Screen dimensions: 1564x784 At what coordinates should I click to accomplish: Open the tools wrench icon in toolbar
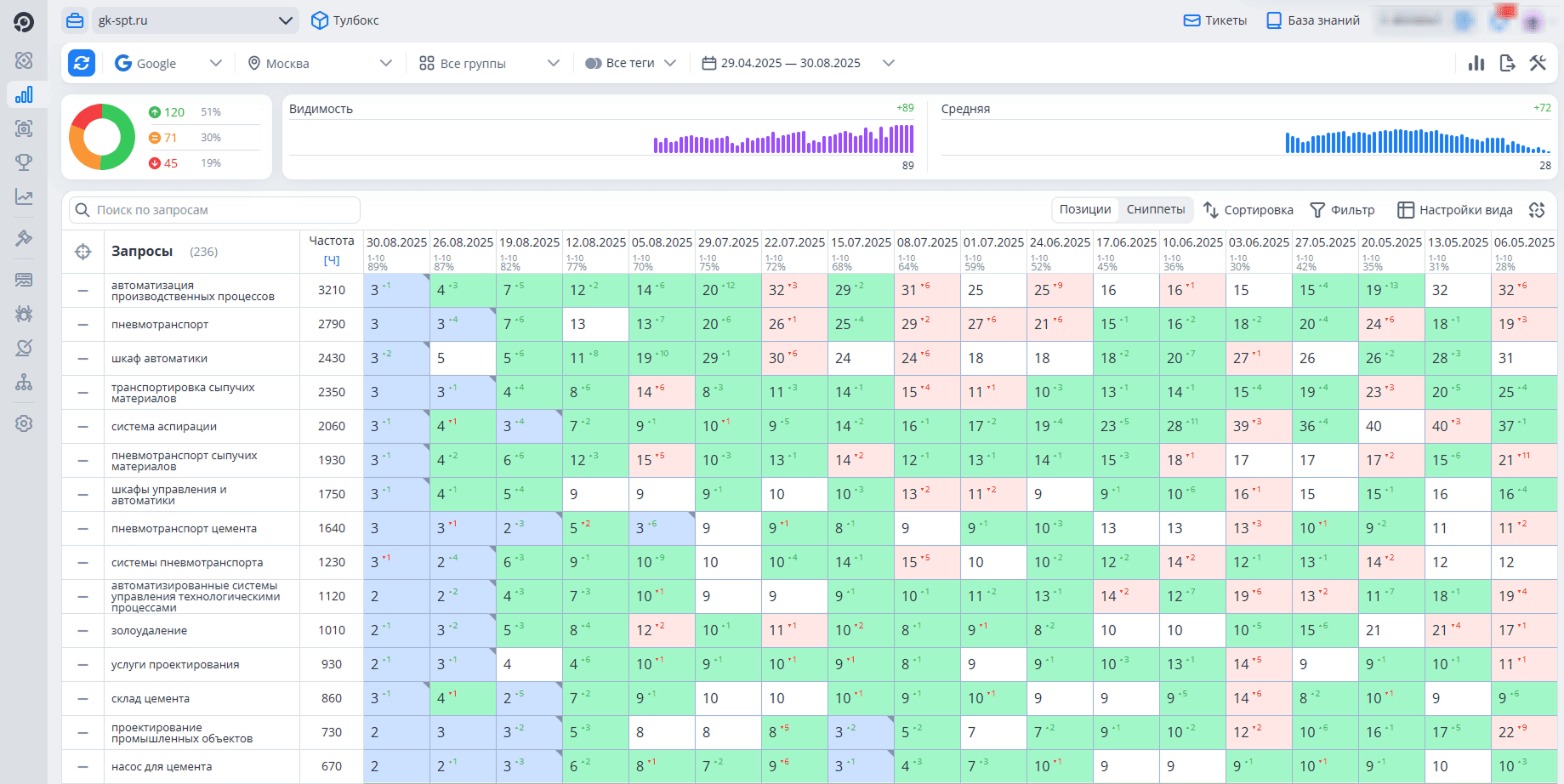1538,63
